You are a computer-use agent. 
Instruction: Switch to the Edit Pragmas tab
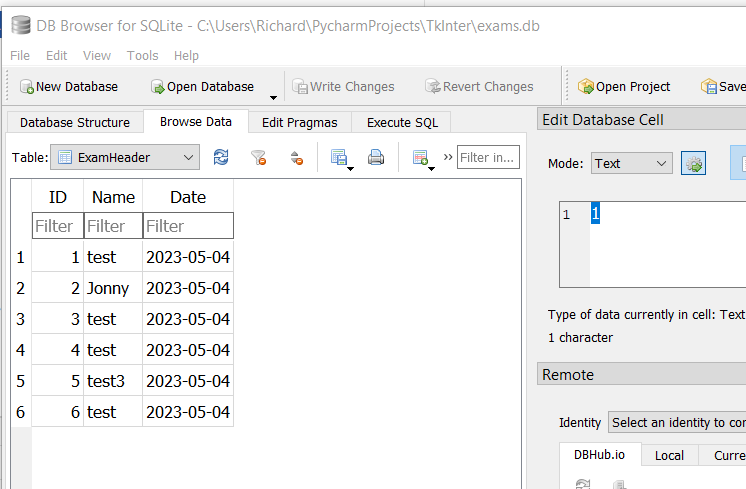coord(300,122)
